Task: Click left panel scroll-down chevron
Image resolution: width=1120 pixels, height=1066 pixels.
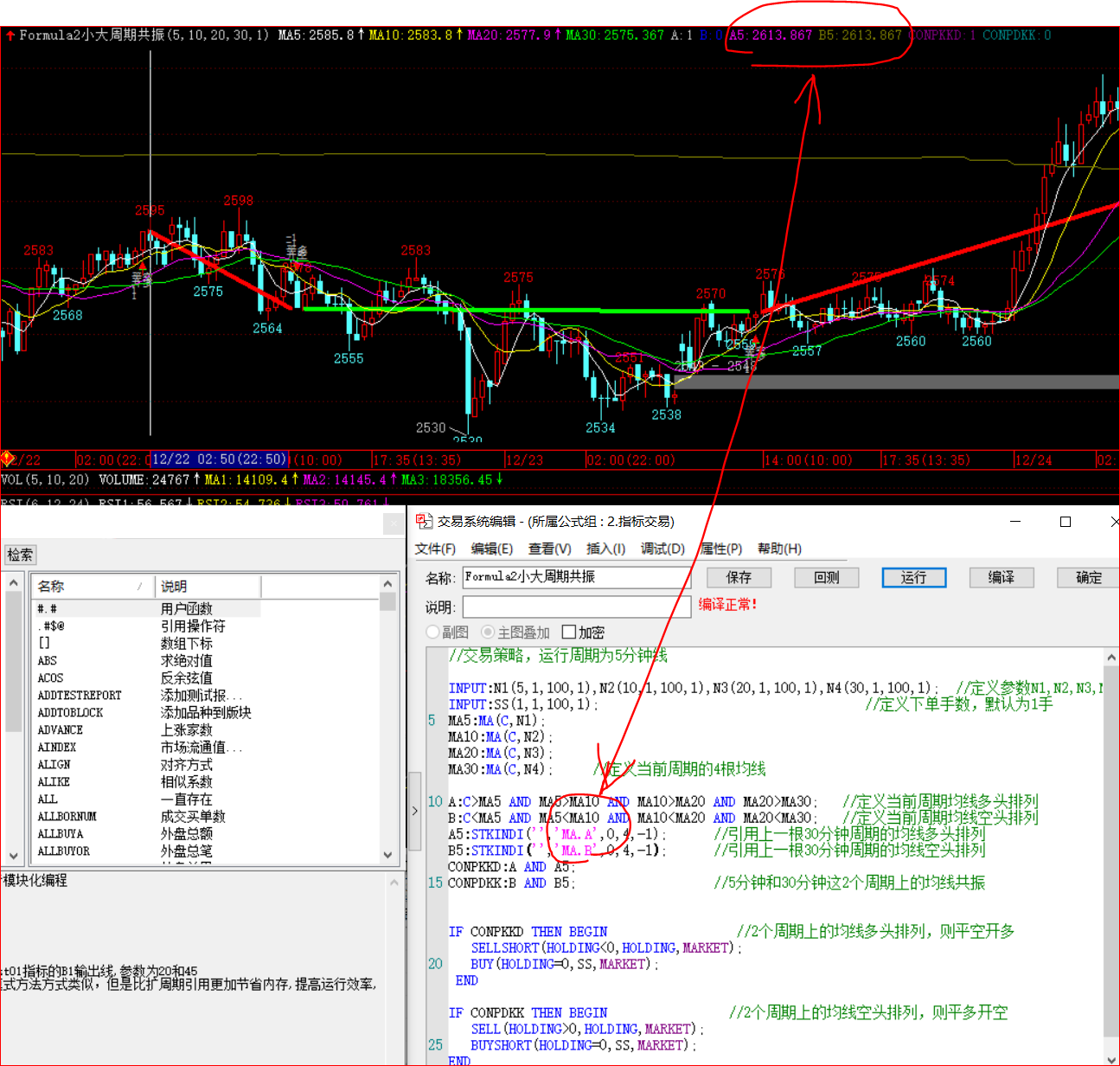Action: tap(13, 855)
